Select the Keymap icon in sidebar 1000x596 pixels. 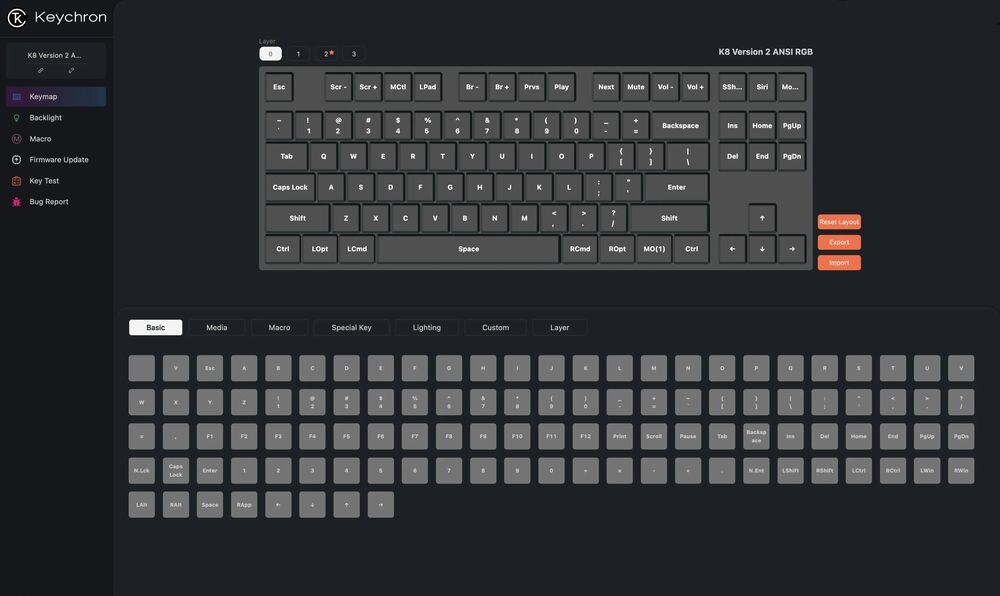(x=16, y=96)
